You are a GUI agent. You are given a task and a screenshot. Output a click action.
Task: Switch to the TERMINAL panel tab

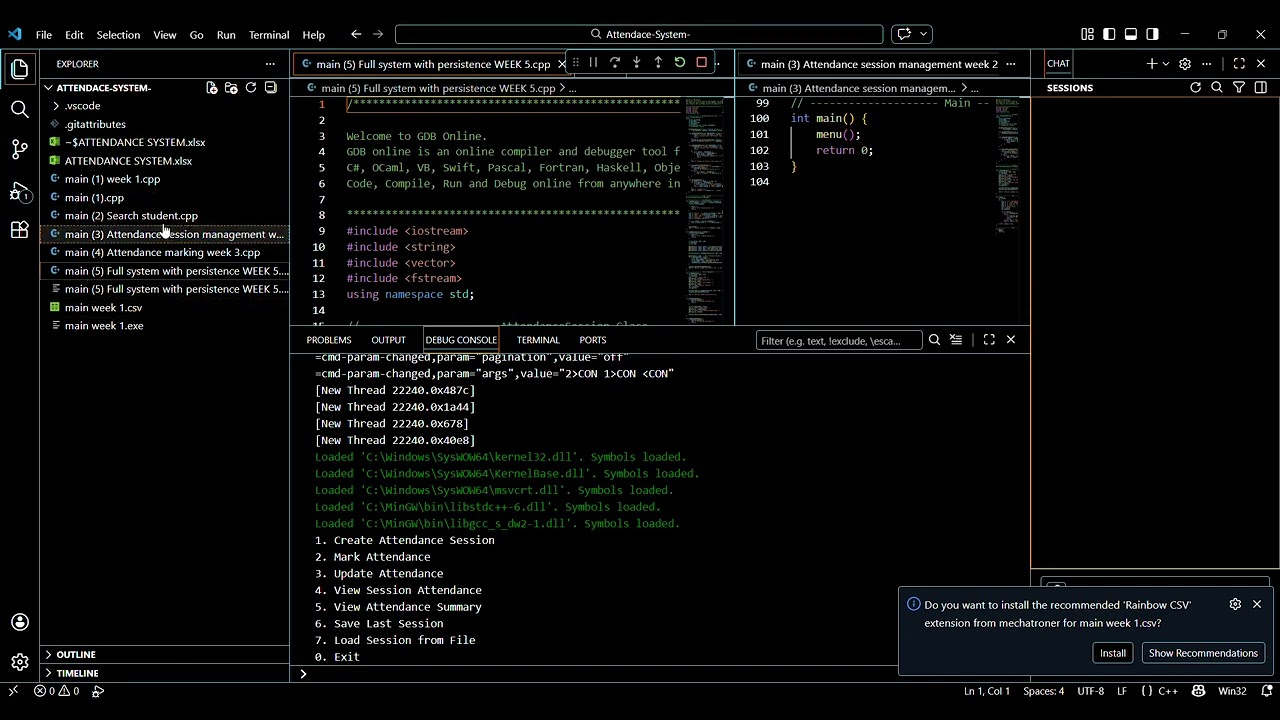click(538, 340)
